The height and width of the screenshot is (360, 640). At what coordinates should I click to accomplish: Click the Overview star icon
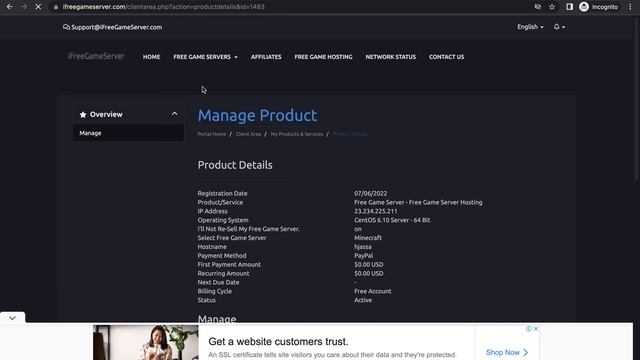(83, 115)
